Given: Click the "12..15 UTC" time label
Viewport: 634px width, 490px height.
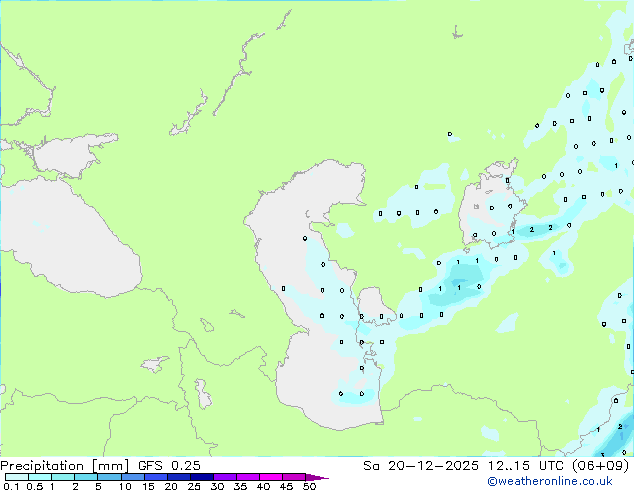Looking at the screenshot, I should tap(525, 466).
